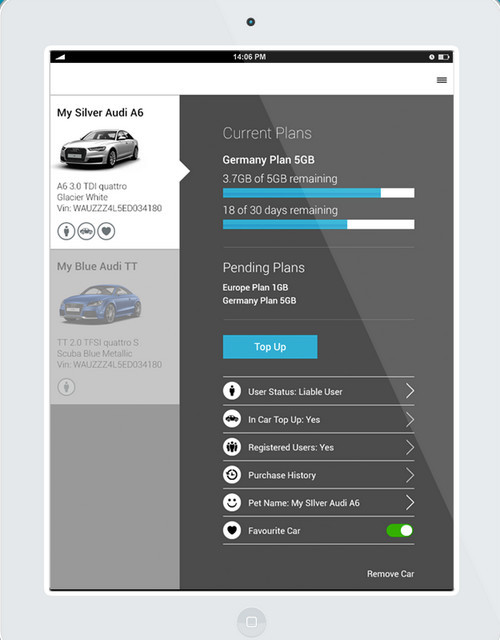Viewport: 500px width, 640px height.
Task: Expand User Status chevron arrow
Action: 410,391
